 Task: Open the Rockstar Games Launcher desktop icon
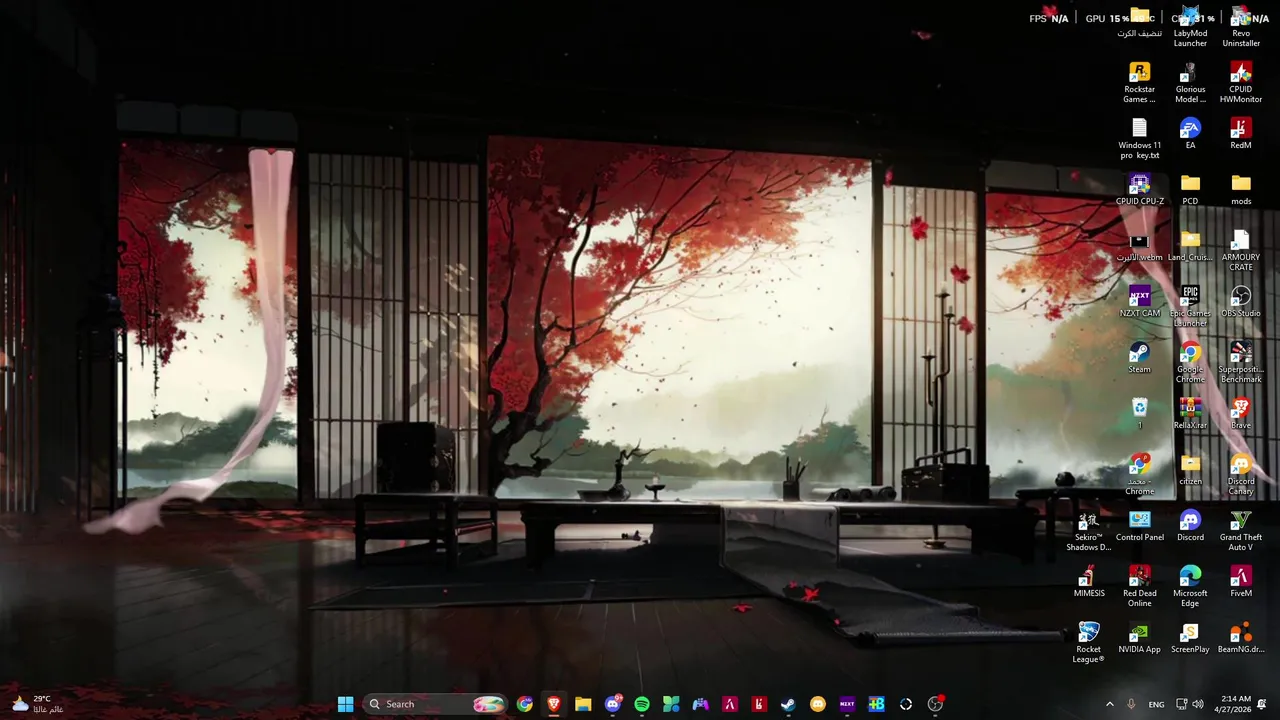coord(1139,82)
